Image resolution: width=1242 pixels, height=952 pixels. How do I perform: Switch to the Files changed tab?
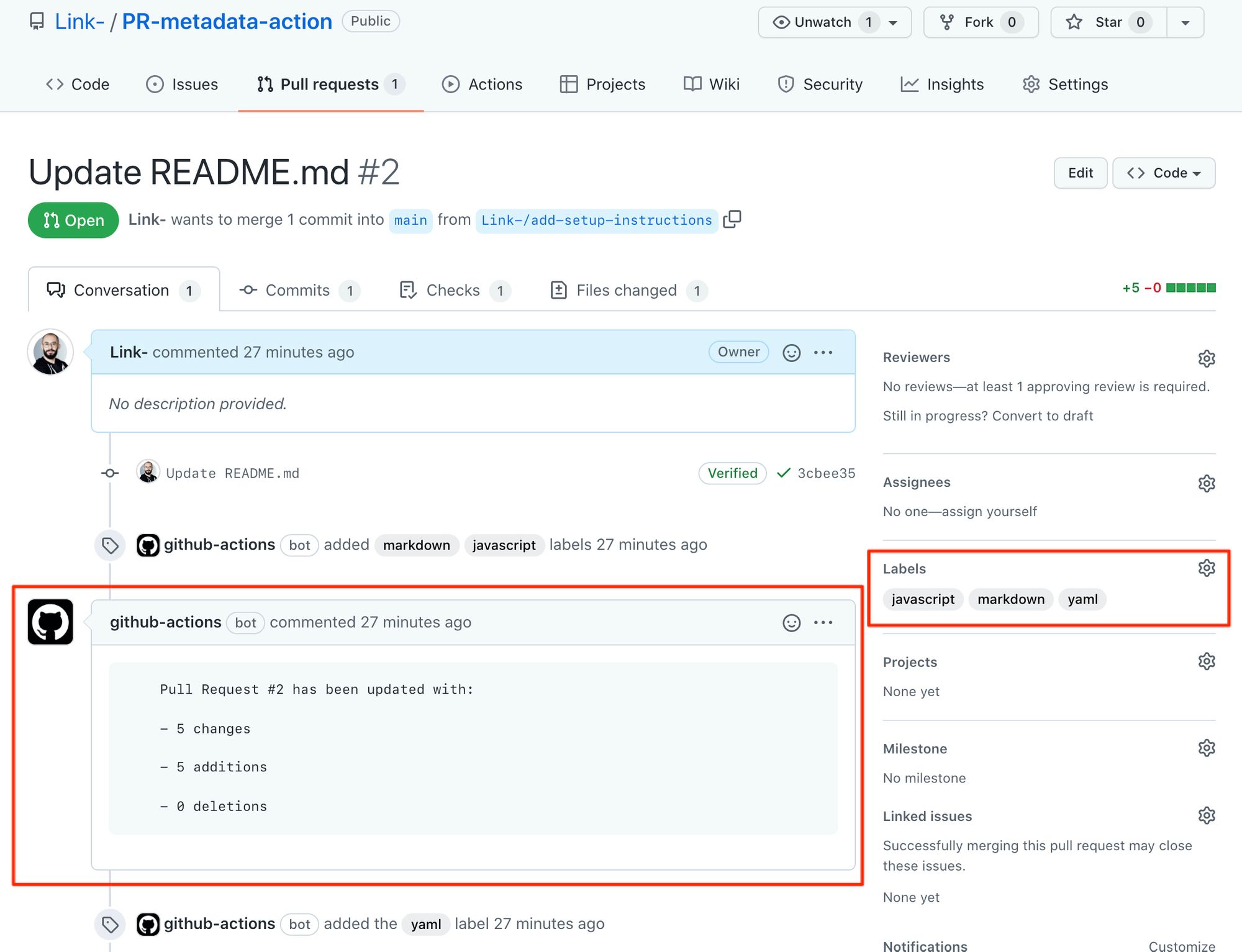tap(627, 291)
